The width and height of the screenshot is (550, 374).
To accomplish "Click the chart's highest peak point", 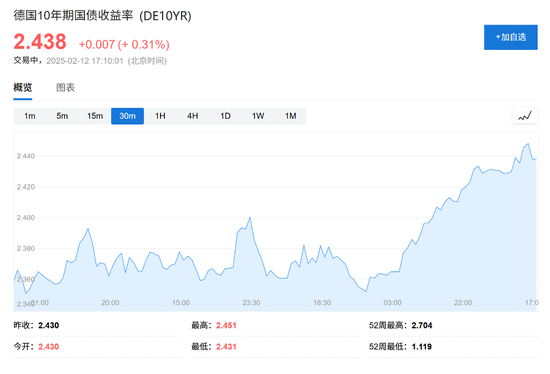I will click(x=528, y=143).
